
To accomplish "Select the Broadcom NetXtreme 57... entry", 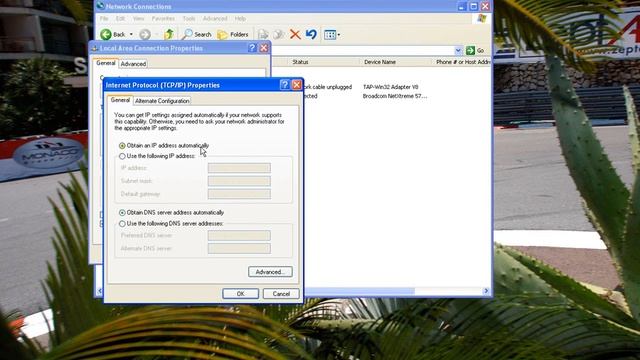I will [x=395, y=96].
